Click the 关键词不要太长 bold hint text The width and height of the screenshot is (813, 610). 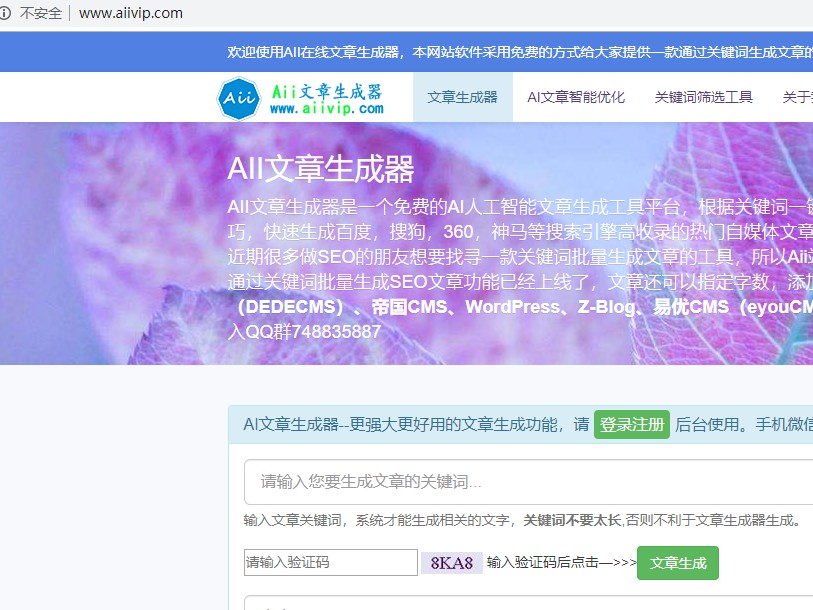(572, 520)
